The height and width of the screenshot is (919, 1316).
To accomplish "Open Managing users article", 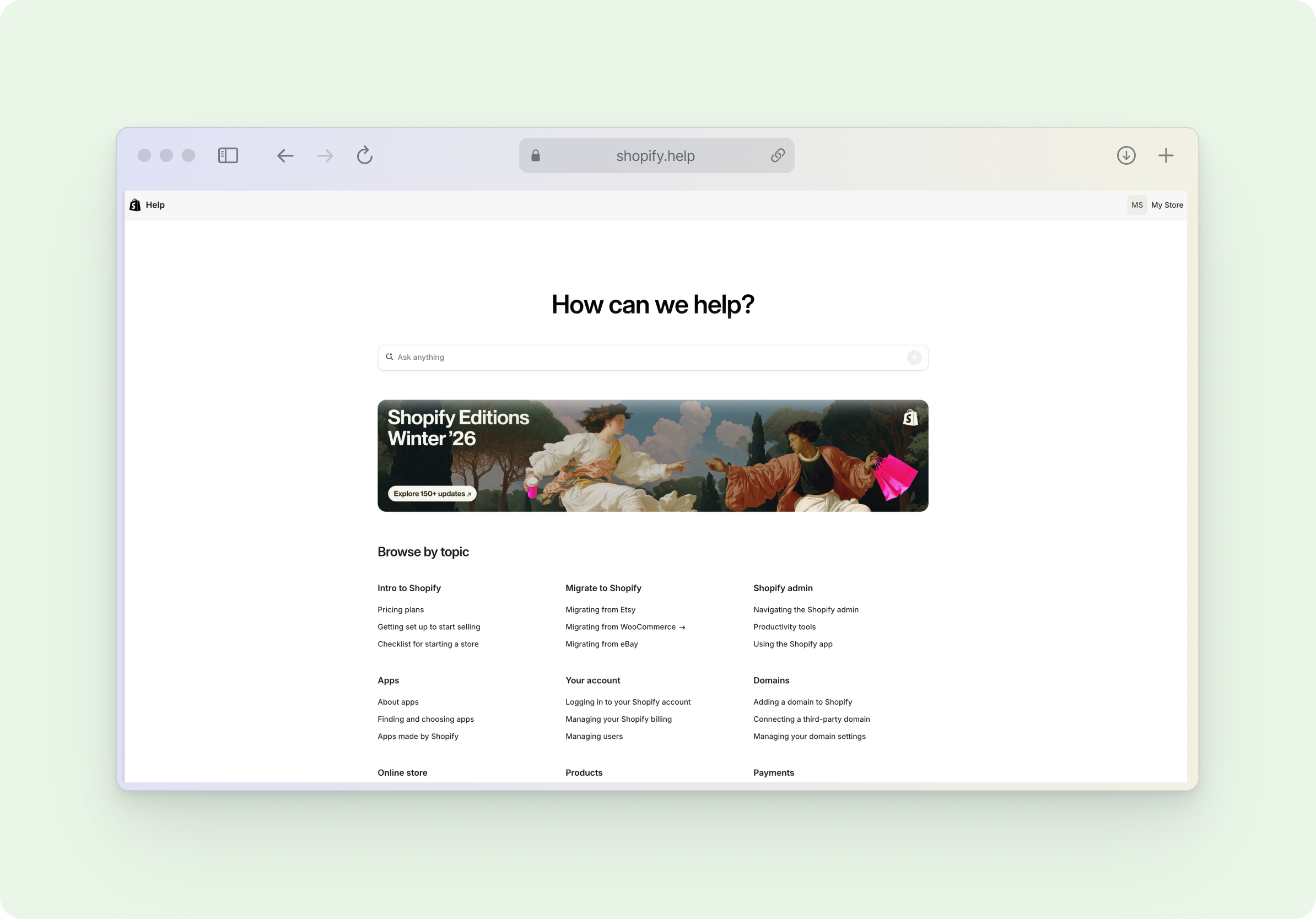I will click(595, 736).
